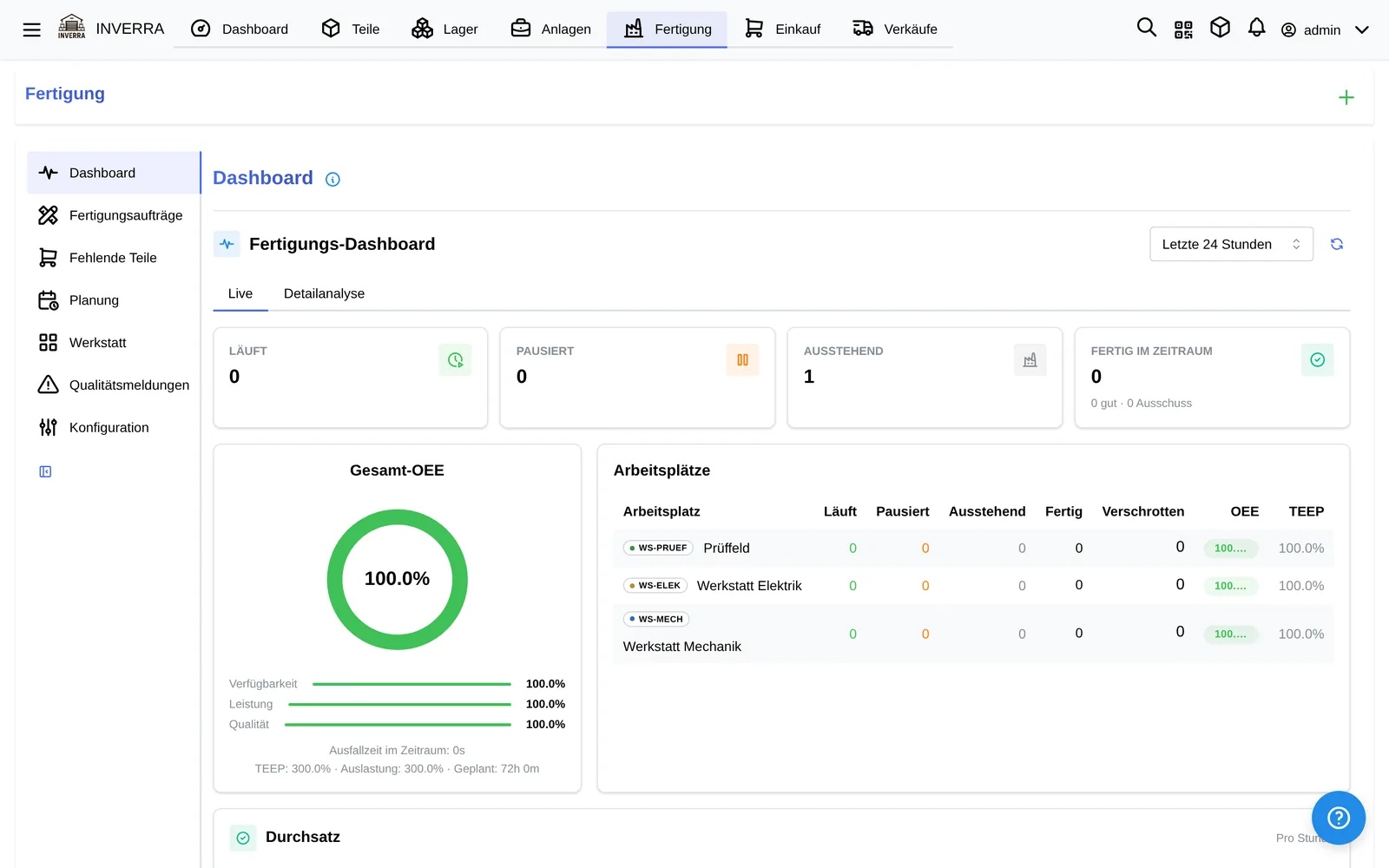Click the Verfügbarkeit progress bar
Viewport: 1389px width, 868px height.
(x=411, y=684)
